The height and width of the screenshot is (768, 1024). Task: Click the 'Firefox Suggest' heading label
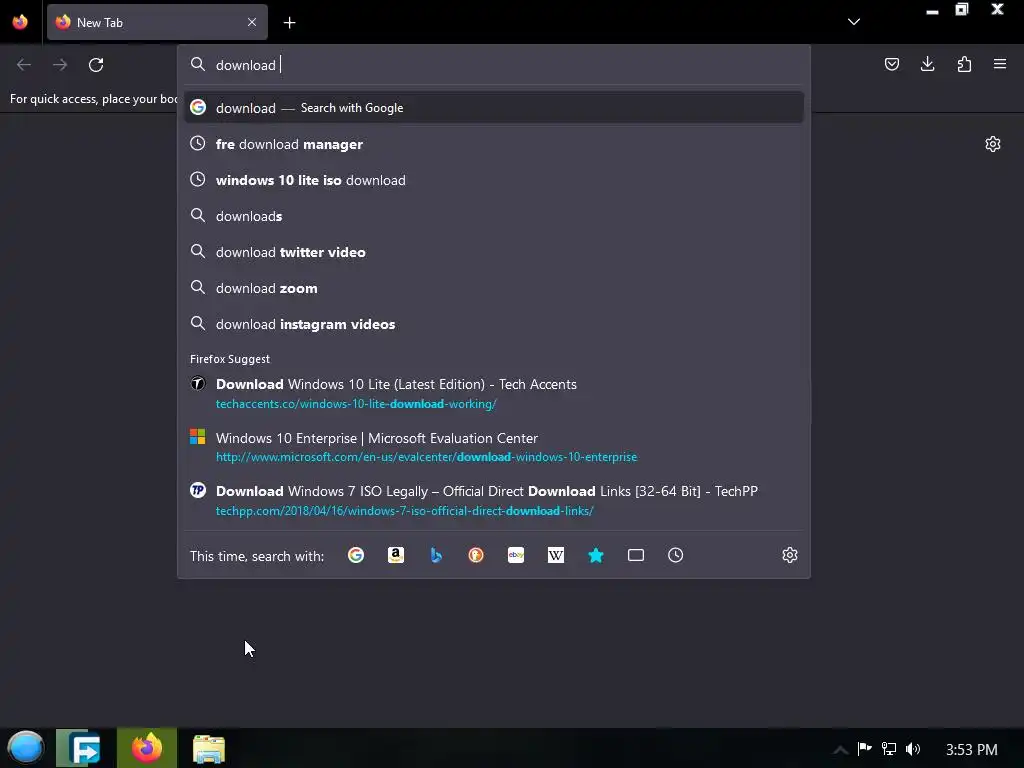pos(230,359)
